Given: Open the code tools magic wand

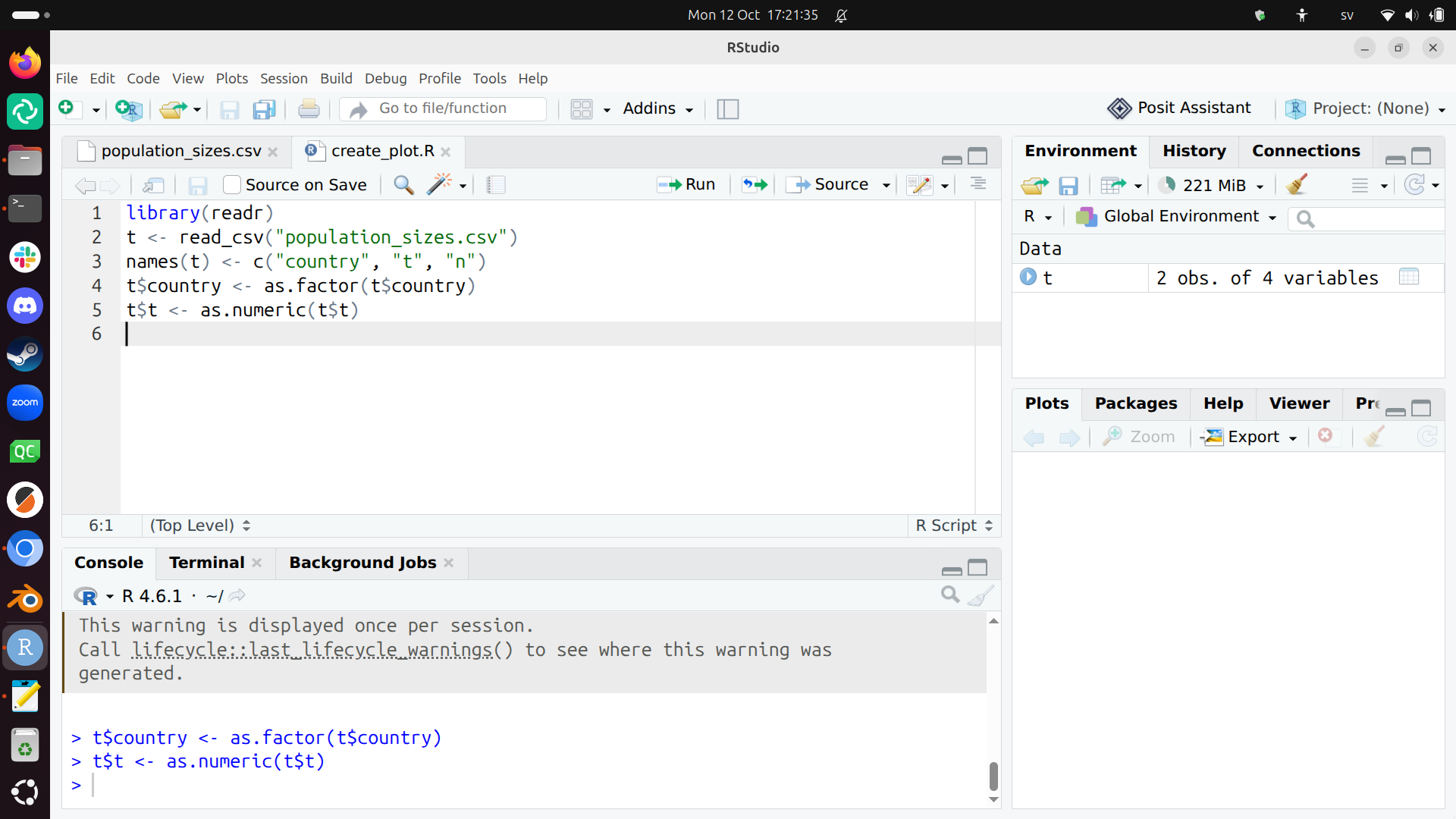Looking at the screenshot, I should (x=439, y=184).
